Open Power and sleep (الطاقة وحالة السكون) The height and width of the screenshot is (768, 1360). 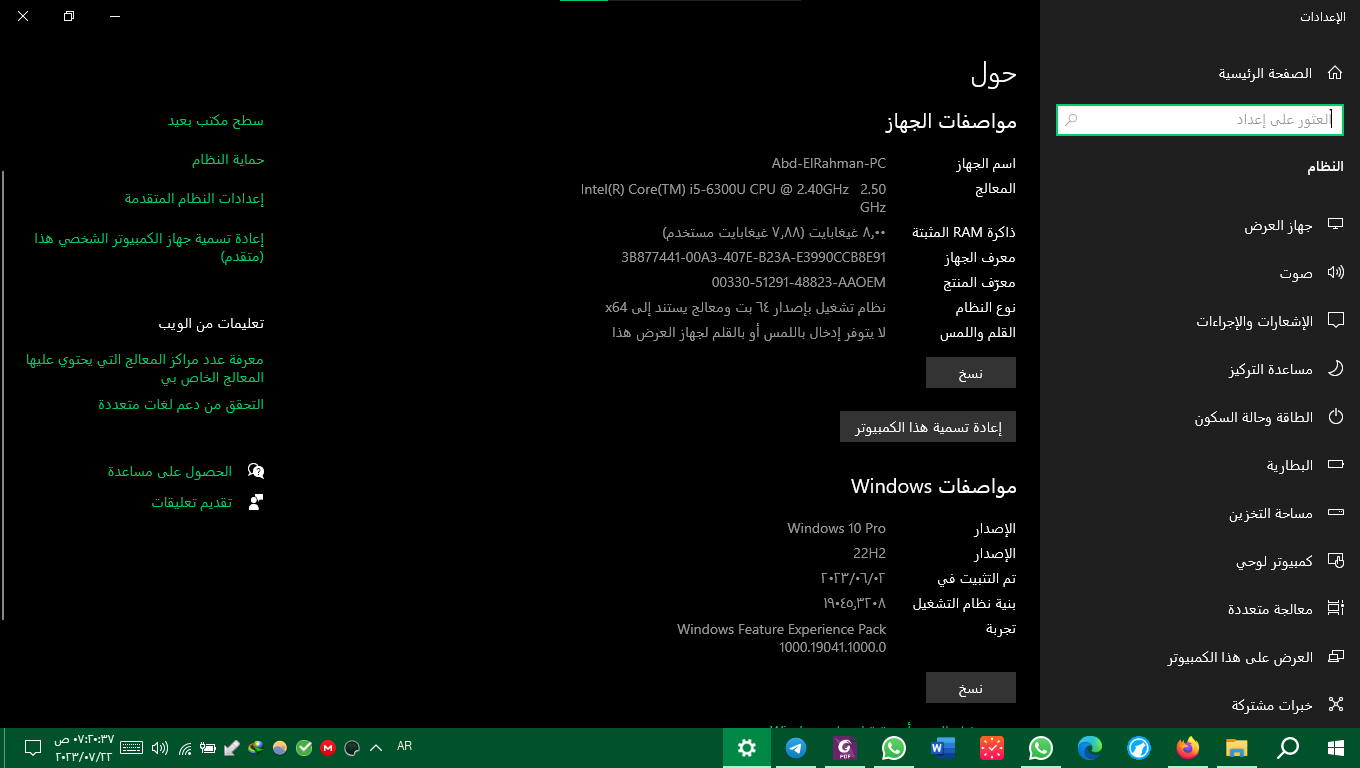pyautogui.click(x=1200, y=417)
